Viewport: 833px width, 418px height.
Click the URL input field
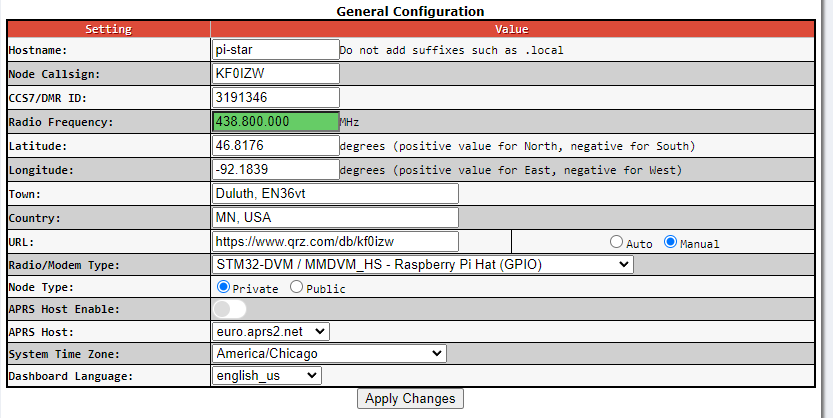(335, 241)
